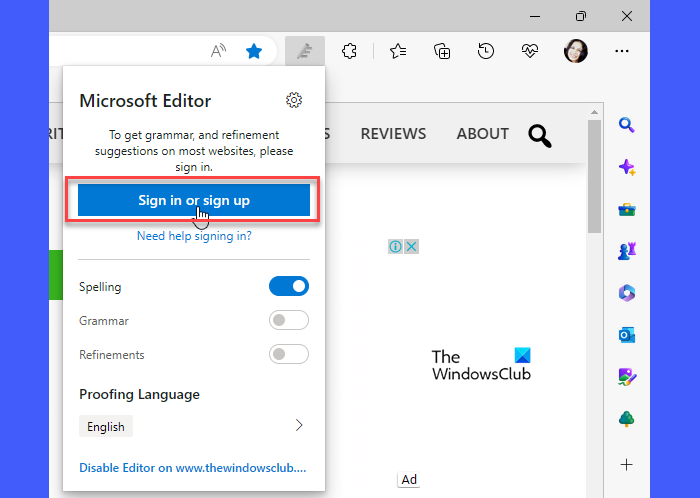Viewport: 700px width, 498px height.
Task: Open Read aloud from the address bar
Action: pos(218,51)
